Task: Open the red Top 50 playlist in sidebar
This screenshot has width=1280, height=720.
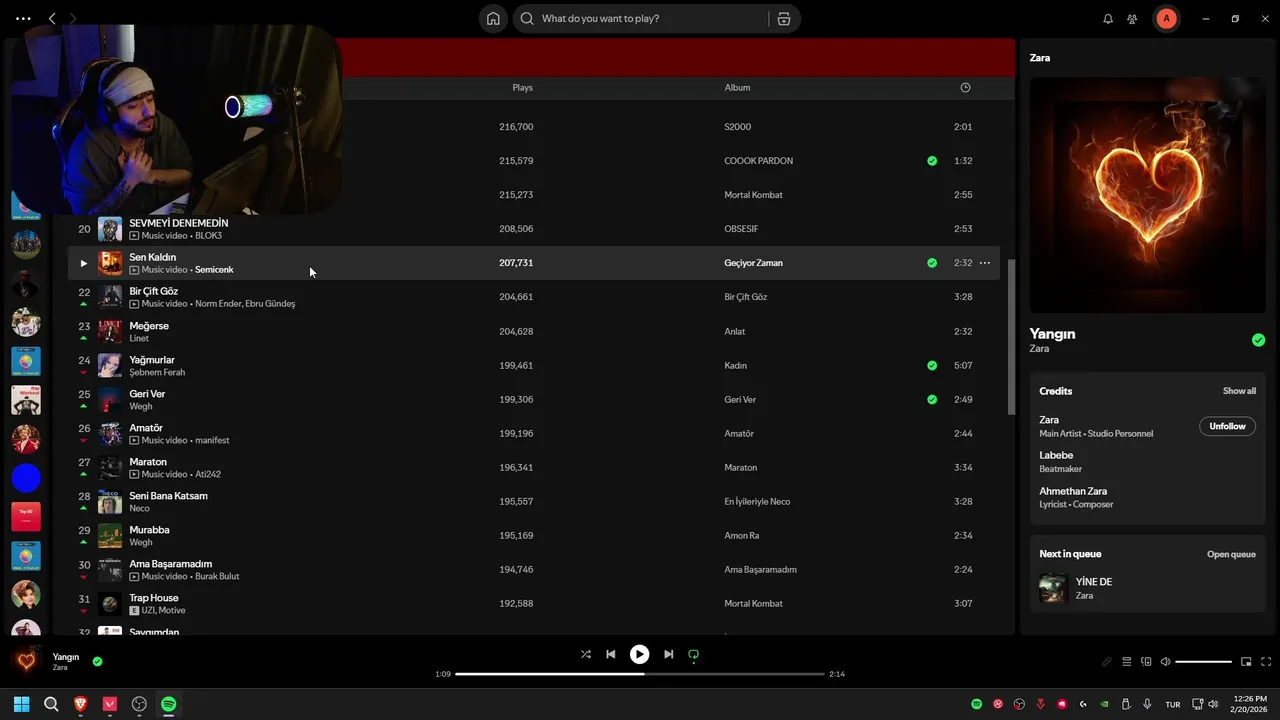Action: (x=26, y=516)
